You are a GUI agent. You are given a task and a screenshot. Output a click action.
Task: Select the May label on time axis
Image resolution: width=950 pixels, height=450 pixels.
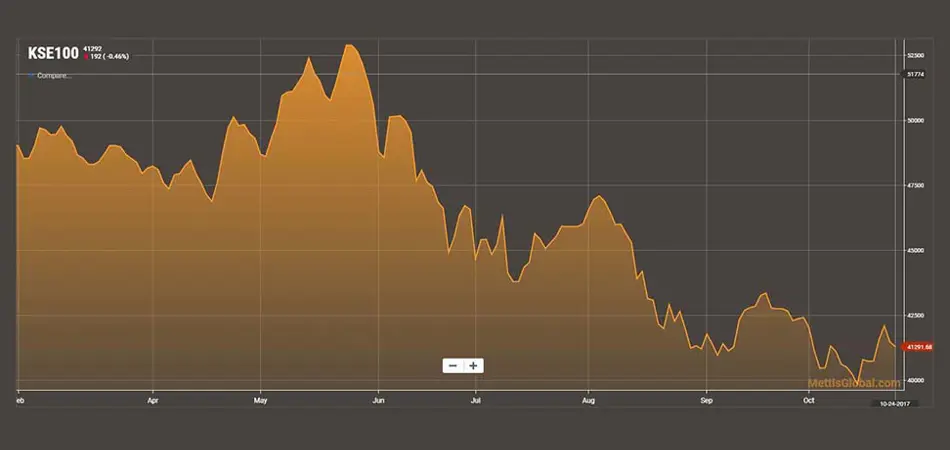pos(260,397)
